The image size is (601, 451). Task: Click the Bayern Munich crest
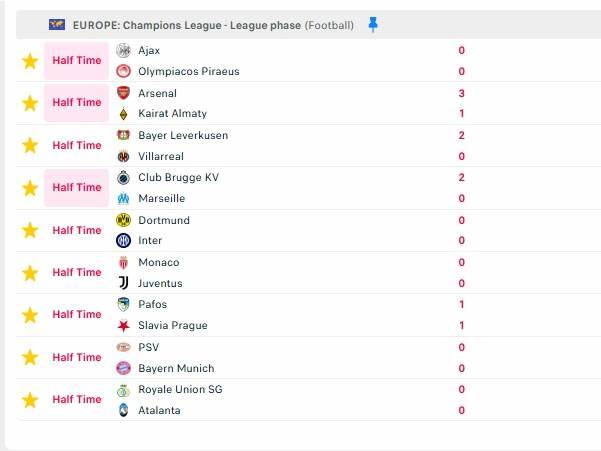(123, 368)
